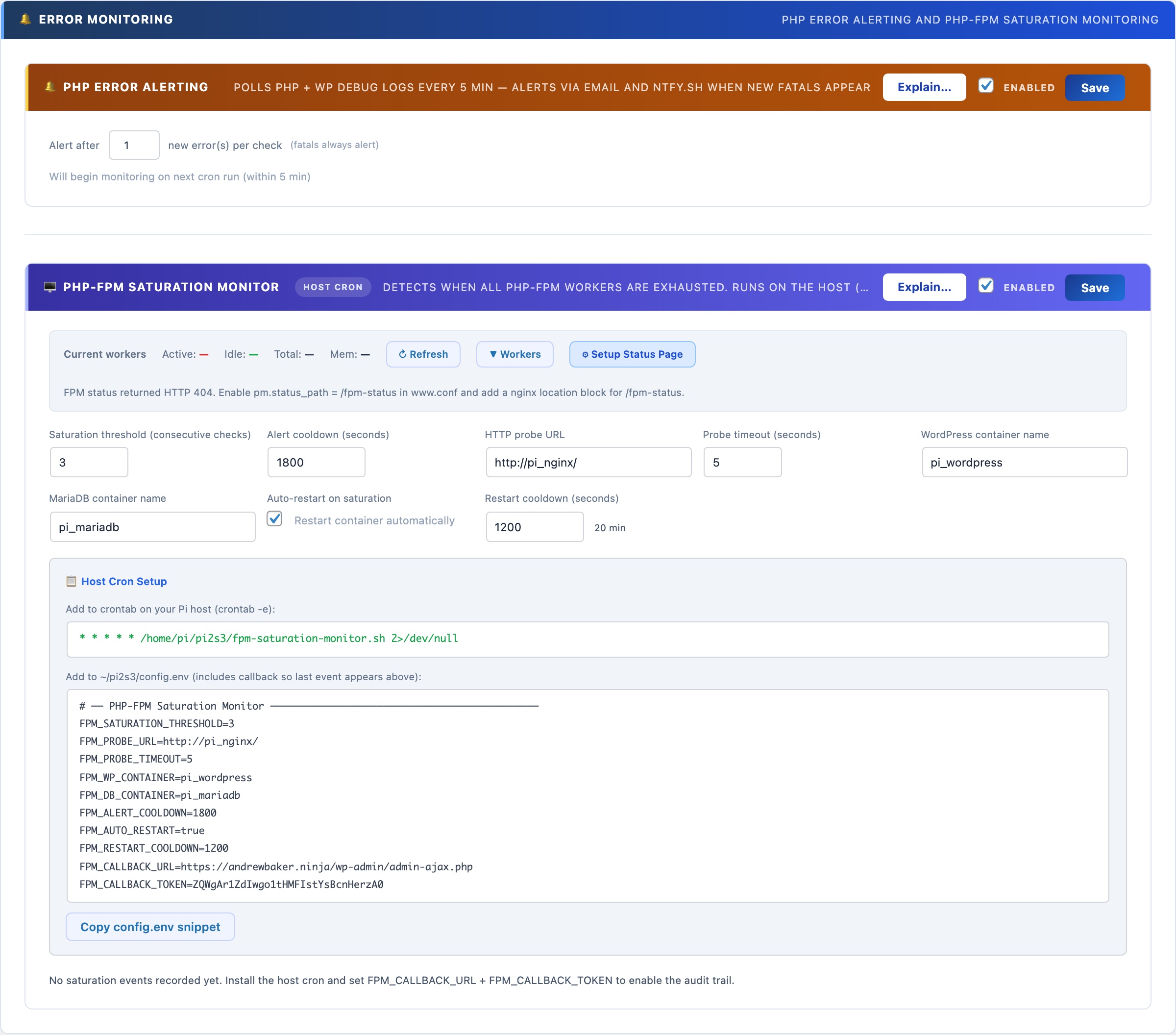
Task: Expand the Workers dropdown
Action: pyautogui.click(x=514, y=354)
